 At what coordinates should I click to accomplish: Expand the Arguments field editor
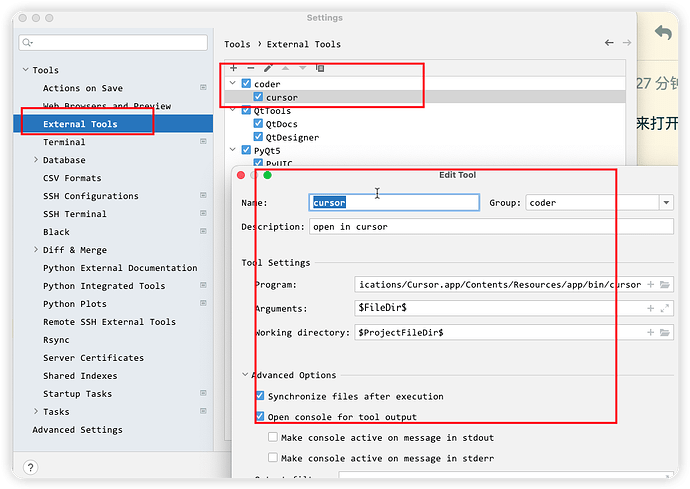pyautogui.click(x=665, y=309)
